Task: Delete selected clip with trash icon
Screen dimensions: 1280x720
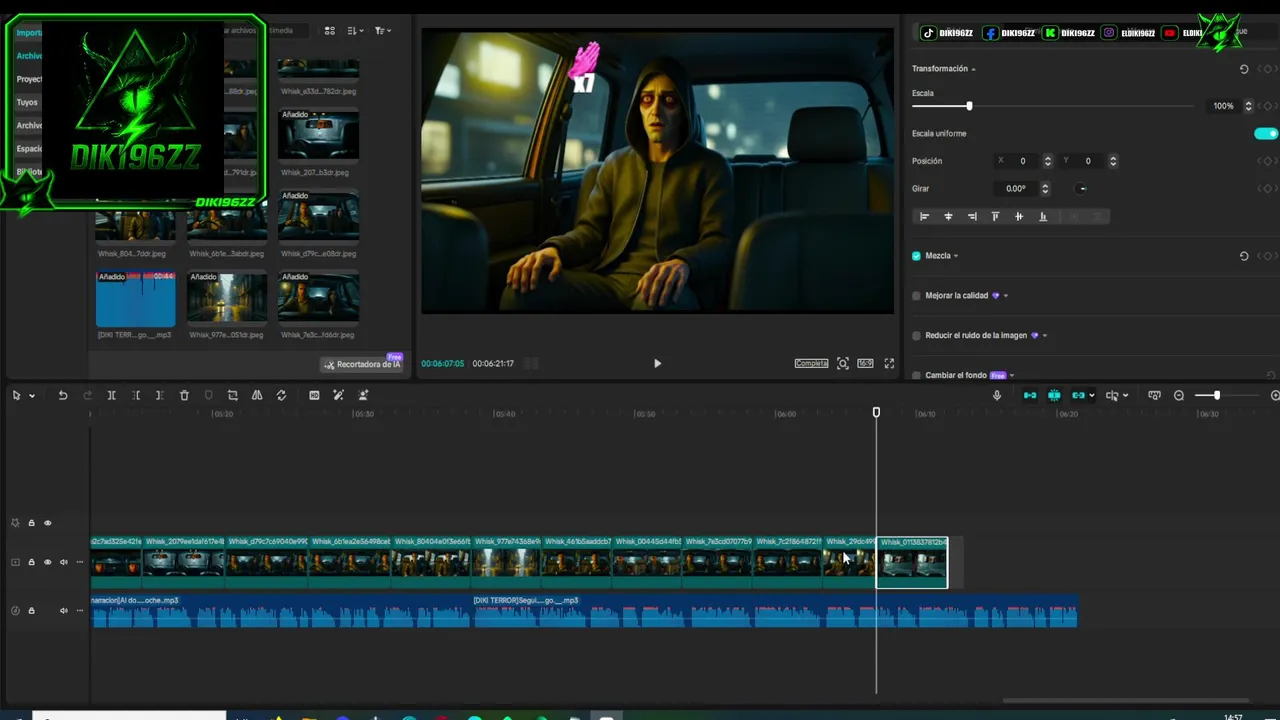Action: tap(184, 395)
